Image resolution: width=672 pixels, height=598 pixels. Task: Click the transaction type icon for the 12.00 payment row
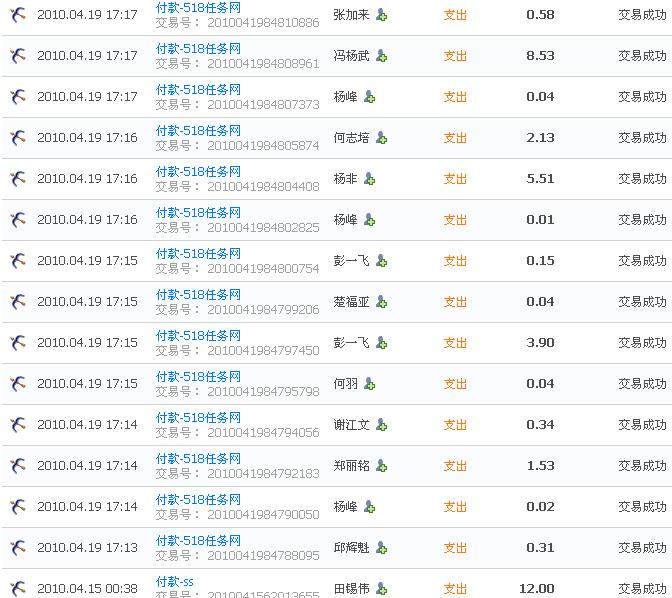[x=18, y=589]
